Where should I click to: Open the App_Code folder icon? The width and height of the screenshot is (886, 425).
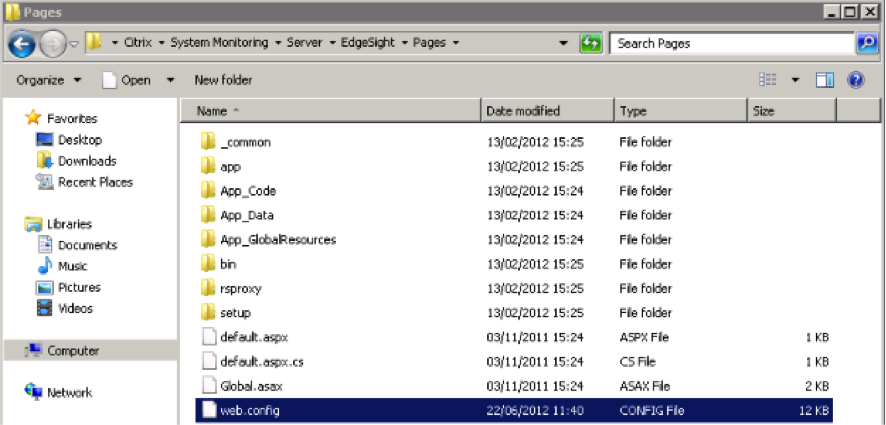click(x=208, y=191)
